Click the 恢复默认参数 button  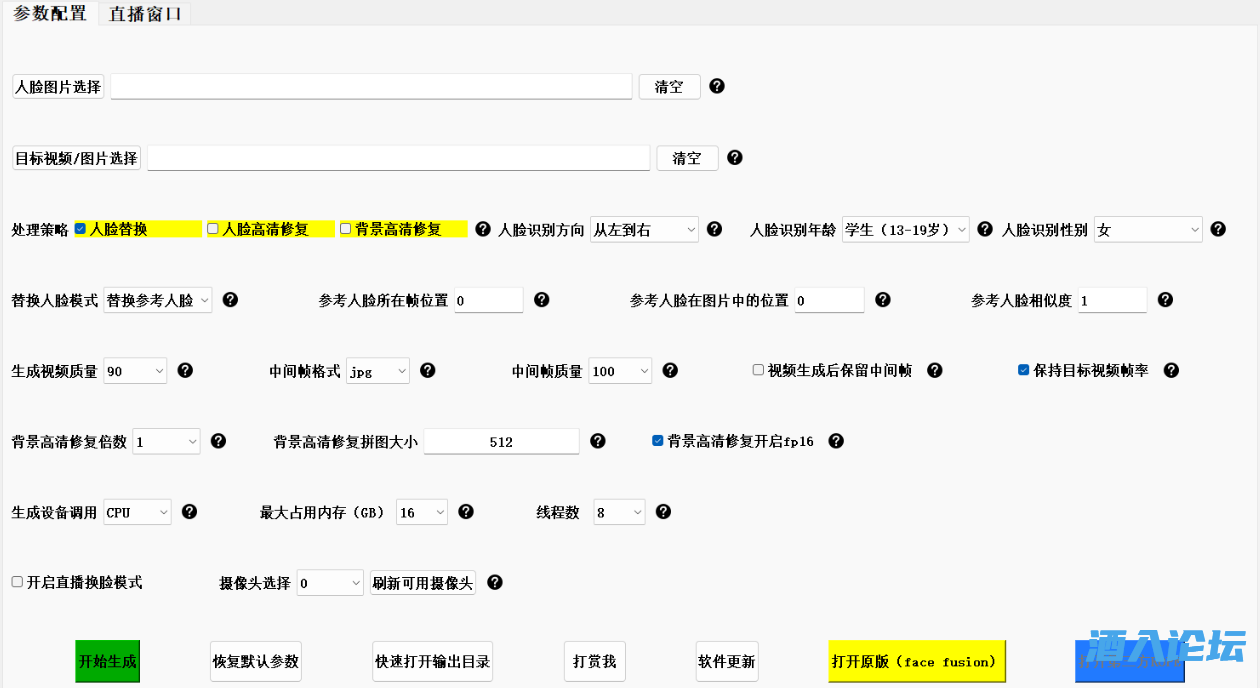(x=255, y=662)
